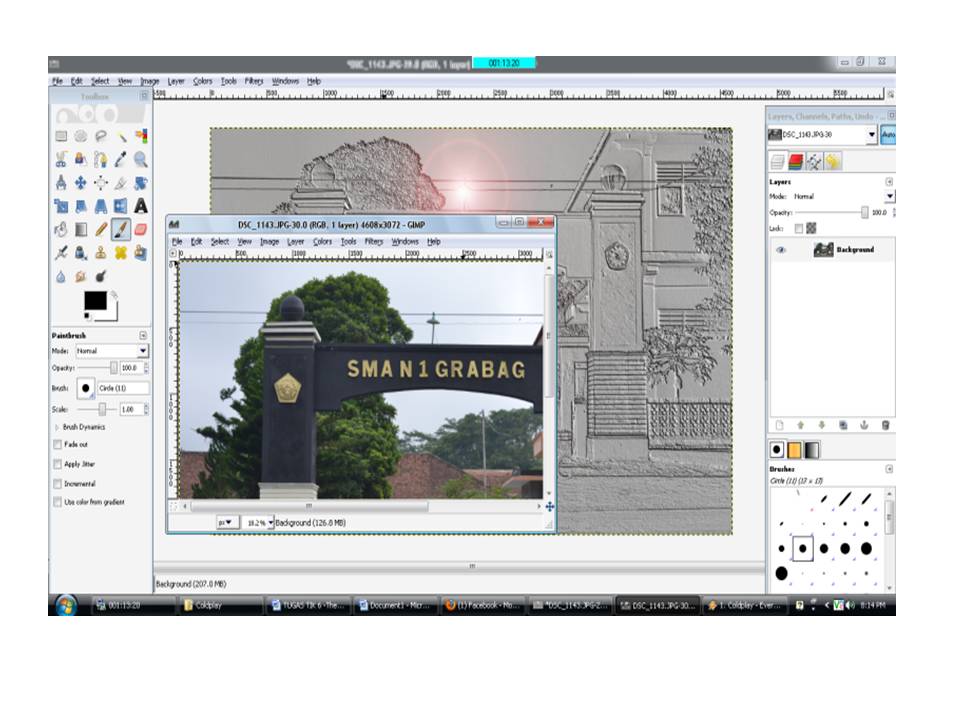Select the Ellipse Select tool
Viewport: 960px width, 720px height.
pyautogui.click(x=81, y=136)
